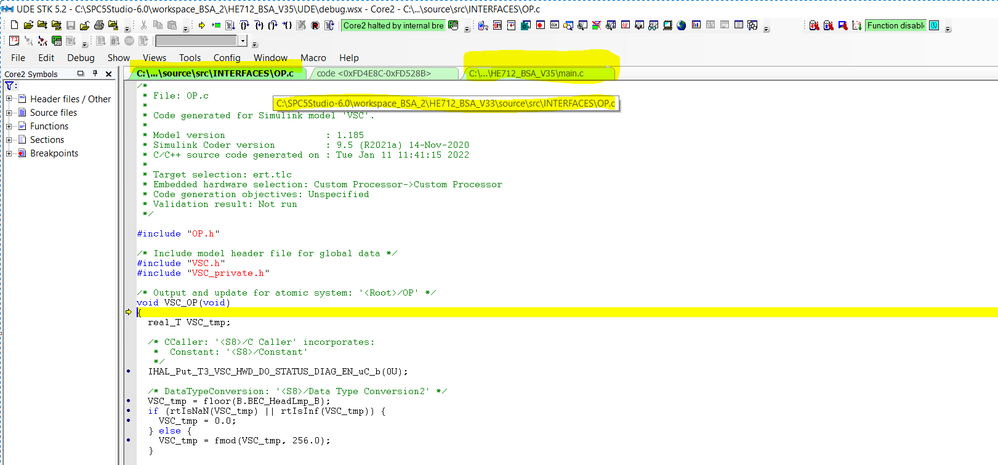Click the red R reset target icon
The width and height of the screenshot is (998, 465).
315,25
